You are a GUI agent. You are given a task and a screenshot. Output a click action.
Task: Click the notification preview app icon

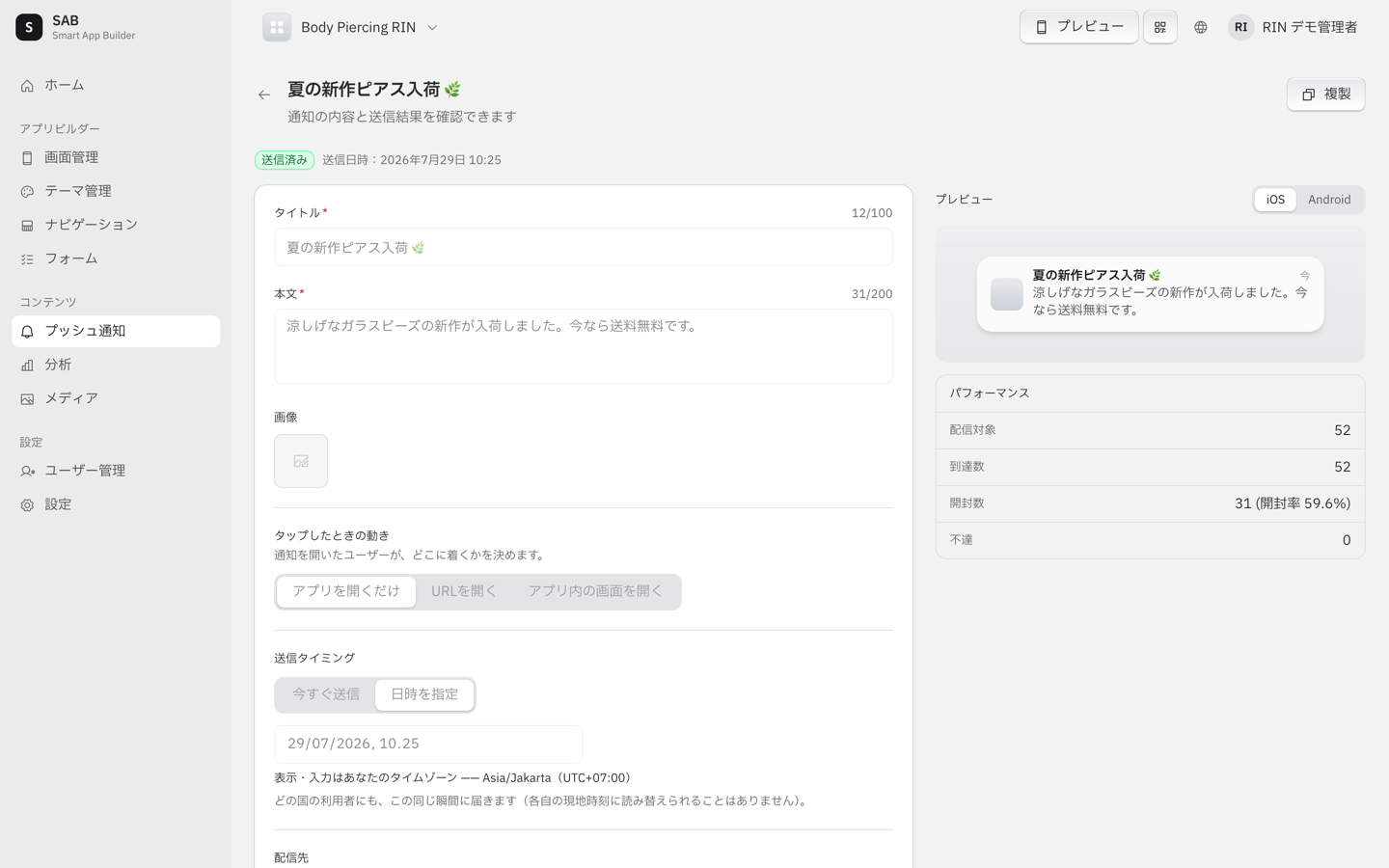pyautogui.click(x=1006, y=294)
